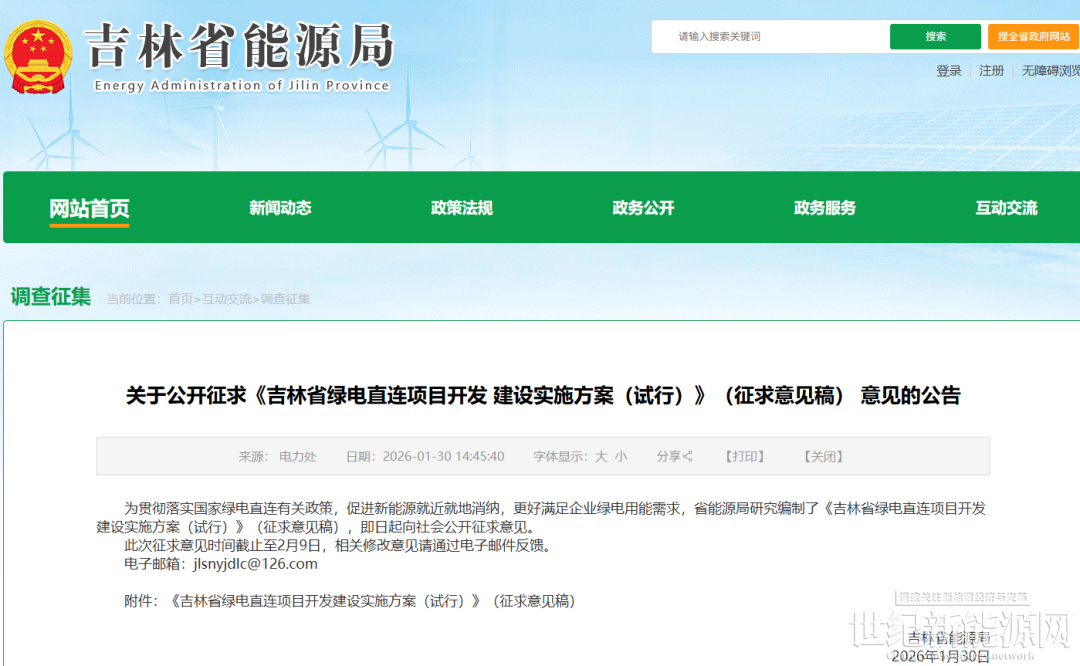Screen dimensions: 1080x666
Task: Click 首页 in the breadcrumb path
Action: (x=180, y=299)
